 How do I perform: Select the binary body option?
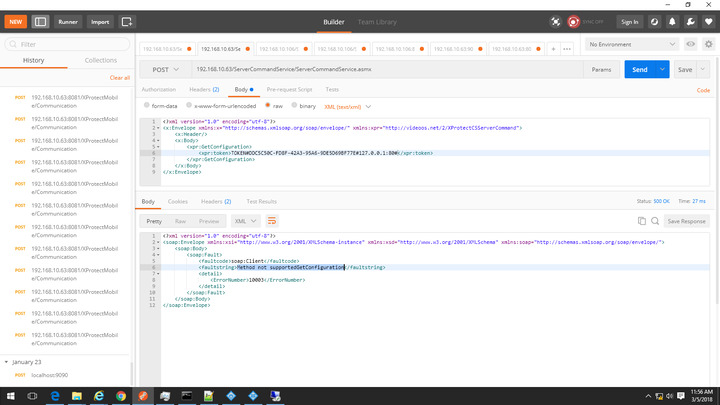tap(294, 106)
